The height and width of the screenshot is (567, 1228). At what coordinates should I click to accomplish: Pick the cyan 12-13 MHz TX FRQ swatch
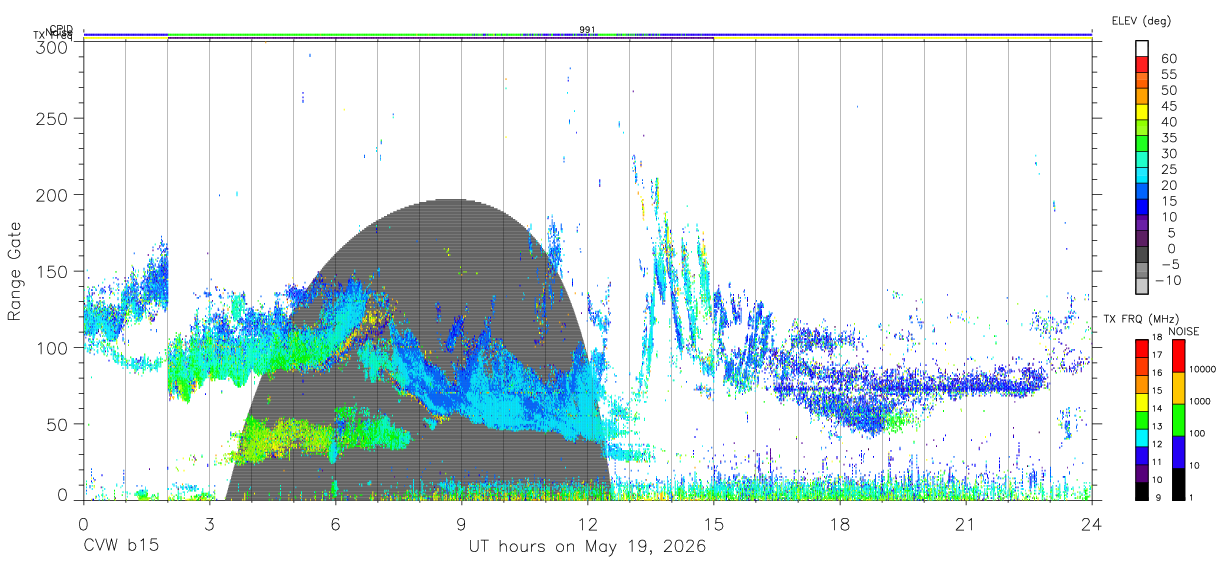(x=1141, y=436)
